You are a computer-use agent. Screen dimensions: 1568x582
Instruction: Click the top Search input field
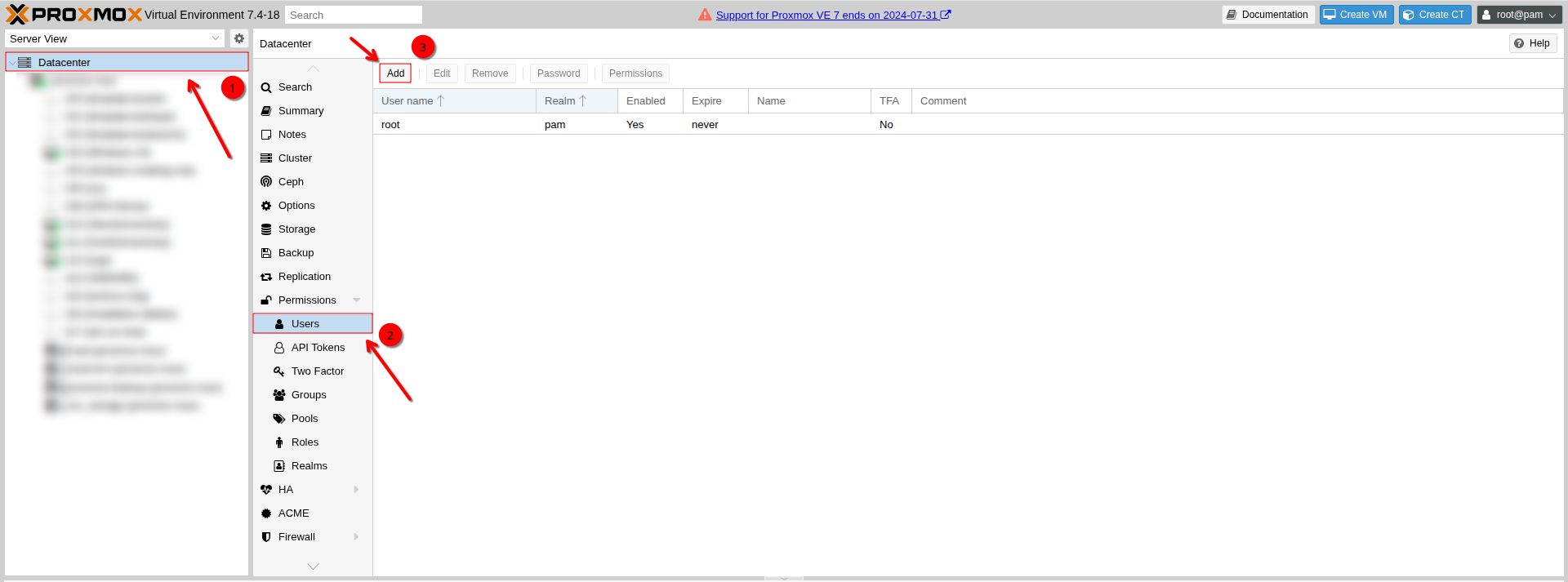[353, 15]
